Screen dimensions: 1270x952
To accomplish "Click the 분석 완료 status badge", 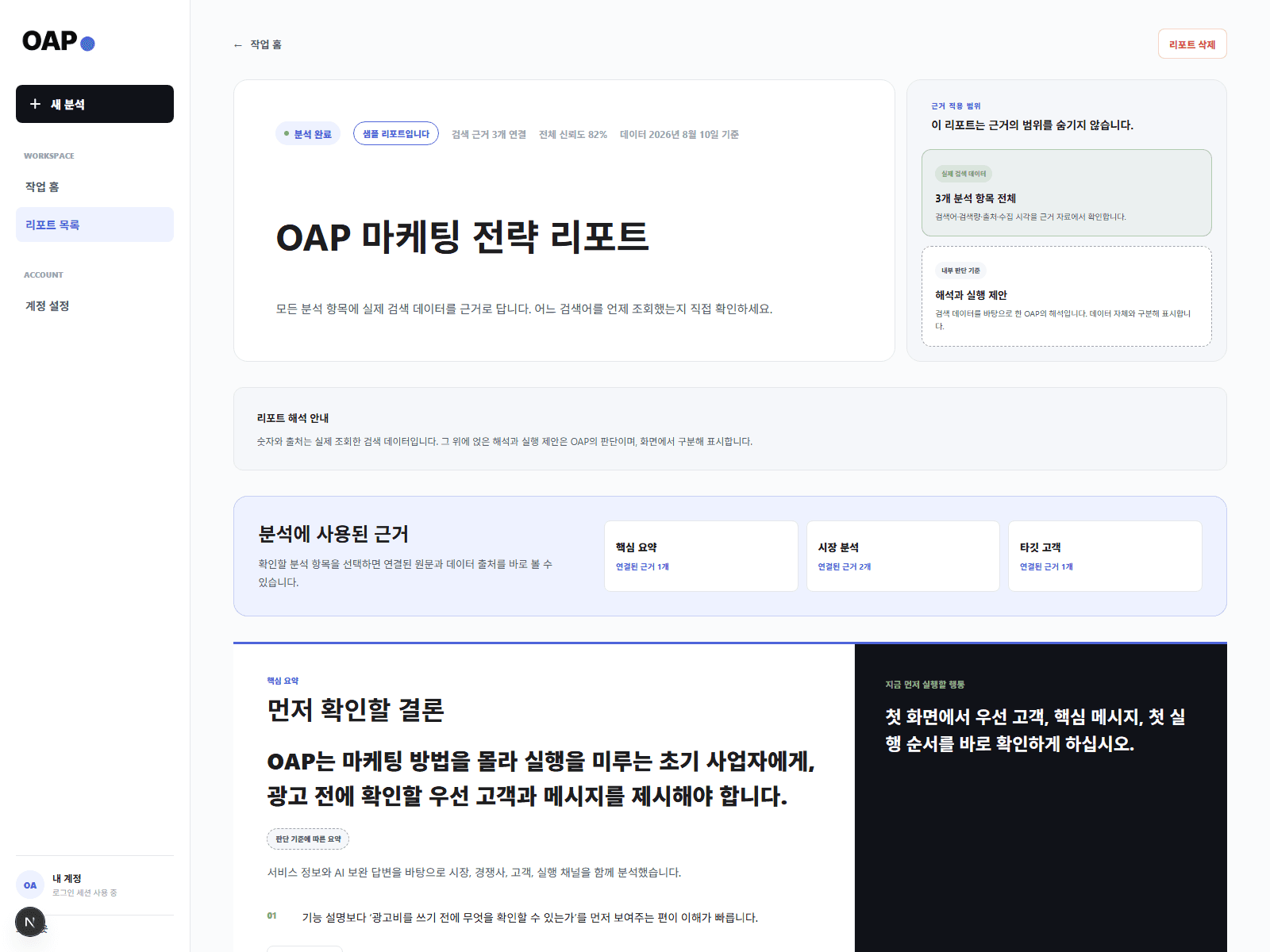I will (308, 134).
